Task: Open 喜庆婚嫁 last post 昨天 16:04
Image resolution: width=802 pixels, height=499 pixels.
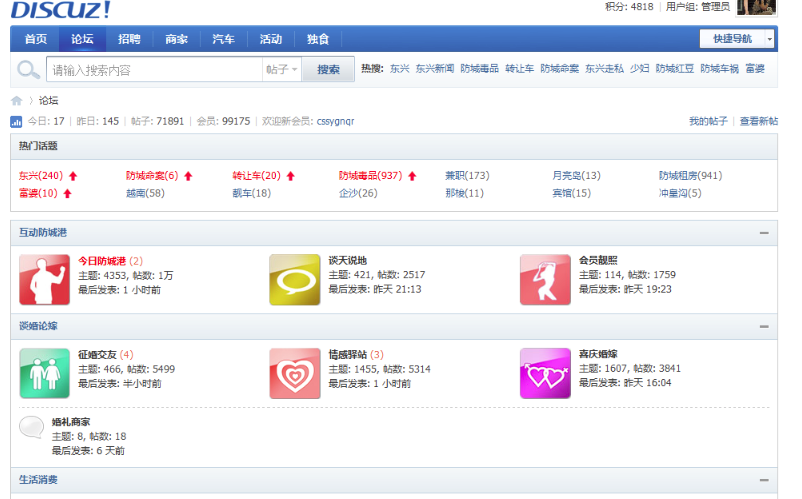Action: coord(648,383)
